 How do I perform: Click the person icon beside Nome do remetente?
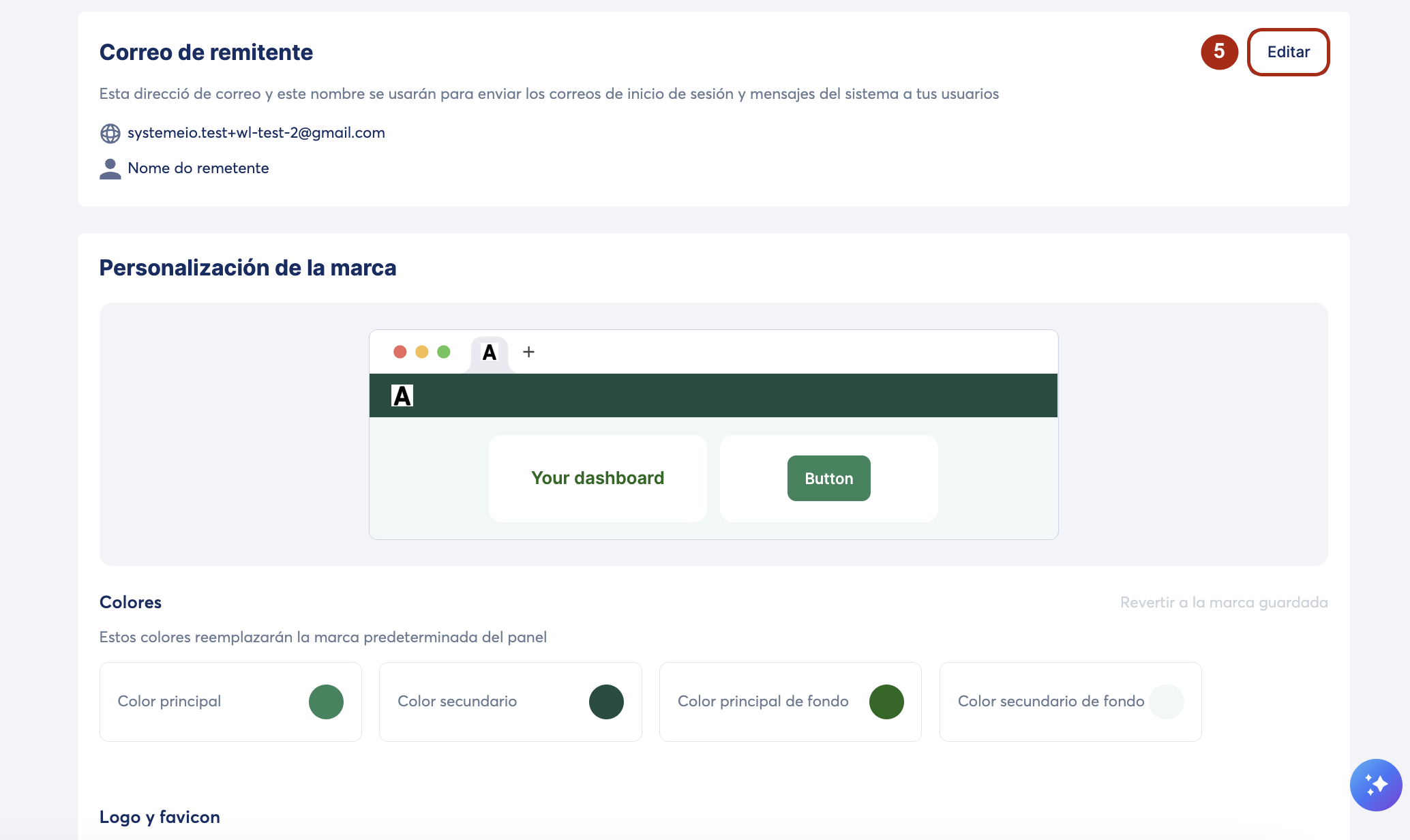click(x=110, y=168)
